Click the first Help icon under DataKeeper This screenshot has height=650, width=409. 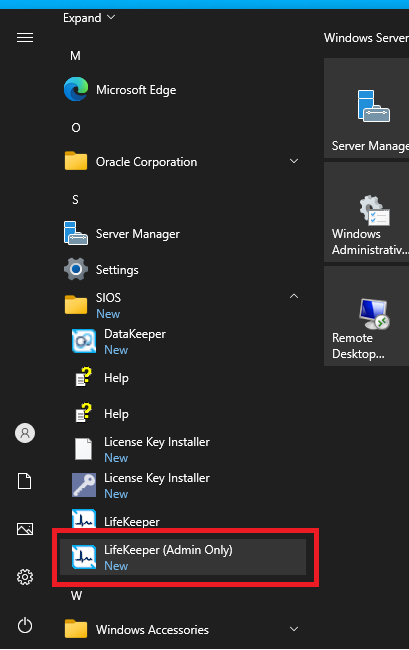click(x=84, y=377)
